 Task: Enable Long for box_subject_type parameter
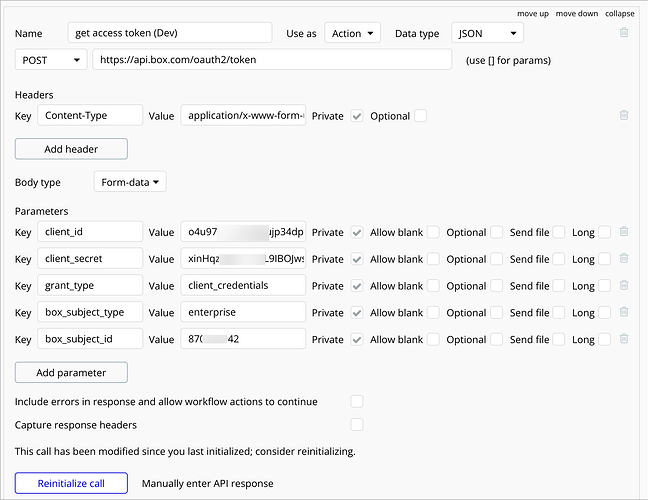[605, 313]
